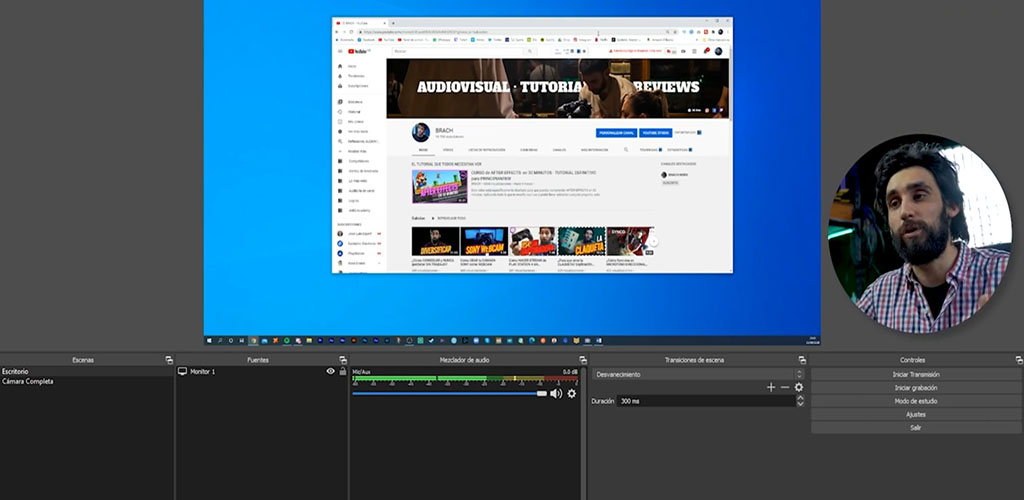This screenshot has height=500, width=1024.
Task: Remove the transition with minus icon
Action: click(x=784, y=387)
